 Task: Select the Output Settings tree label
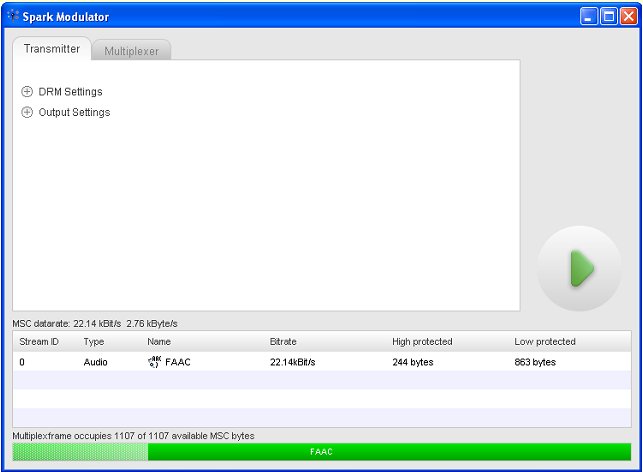[x=74, y=112]
